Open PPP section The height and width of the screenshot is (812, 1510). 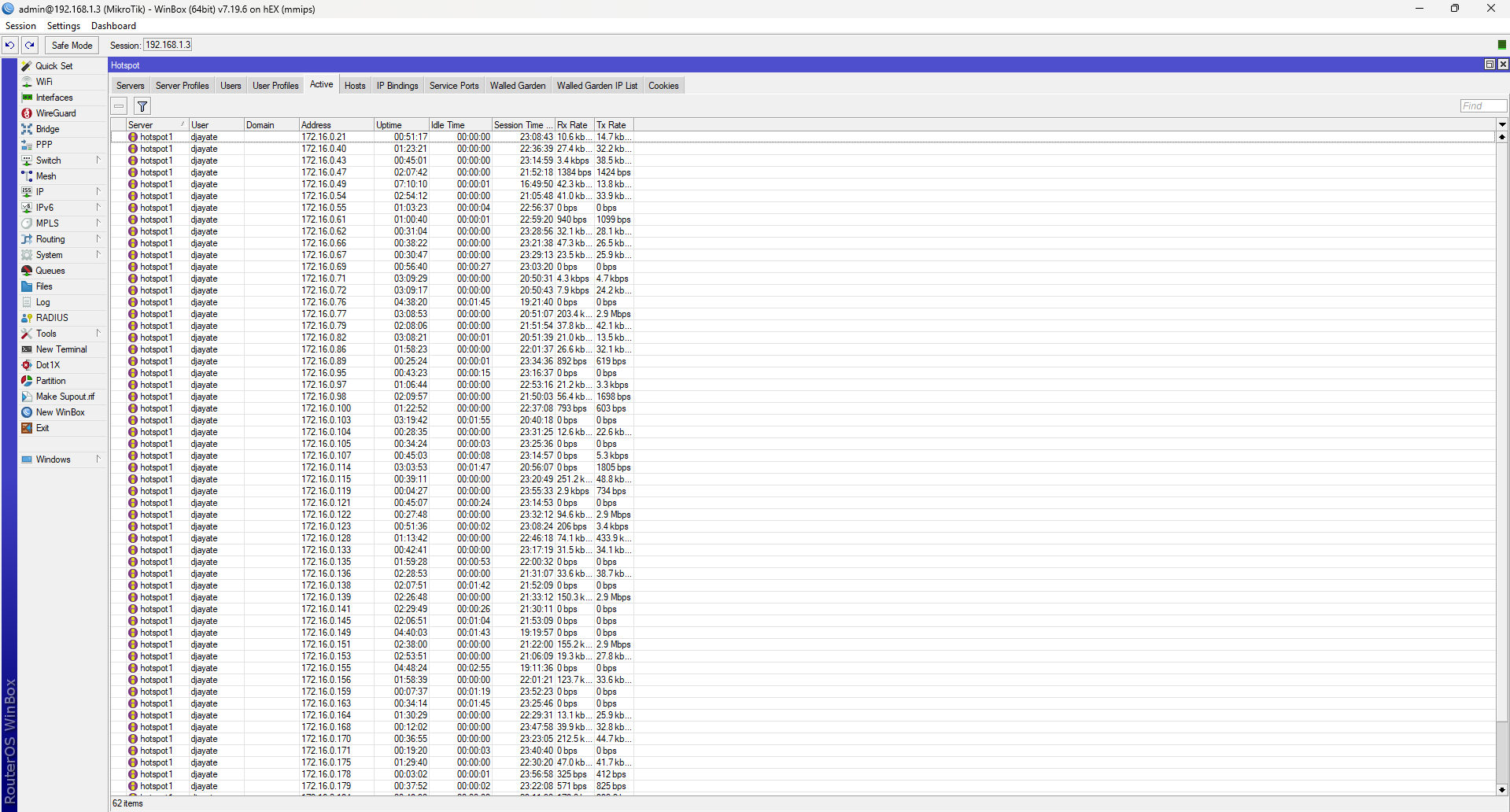pos(44,145)
